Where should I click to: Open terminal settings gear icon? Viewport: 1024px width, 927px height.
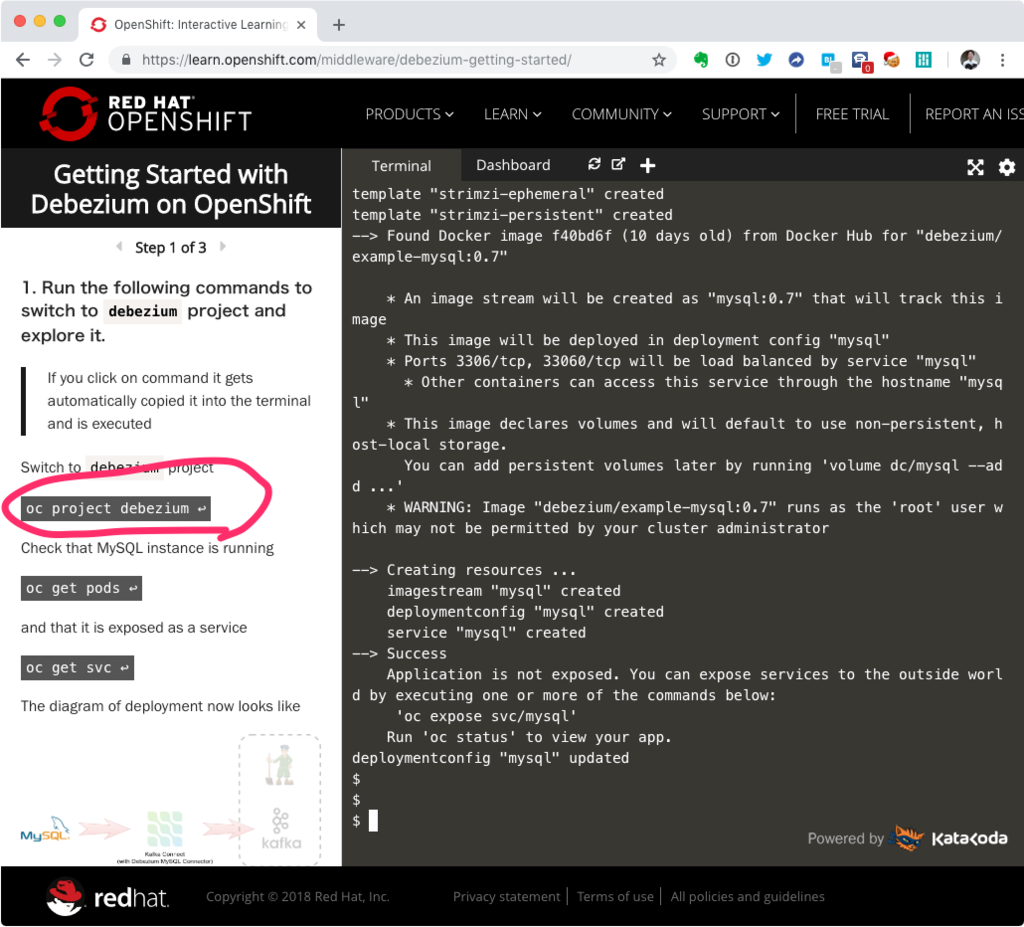point(1007,167)
